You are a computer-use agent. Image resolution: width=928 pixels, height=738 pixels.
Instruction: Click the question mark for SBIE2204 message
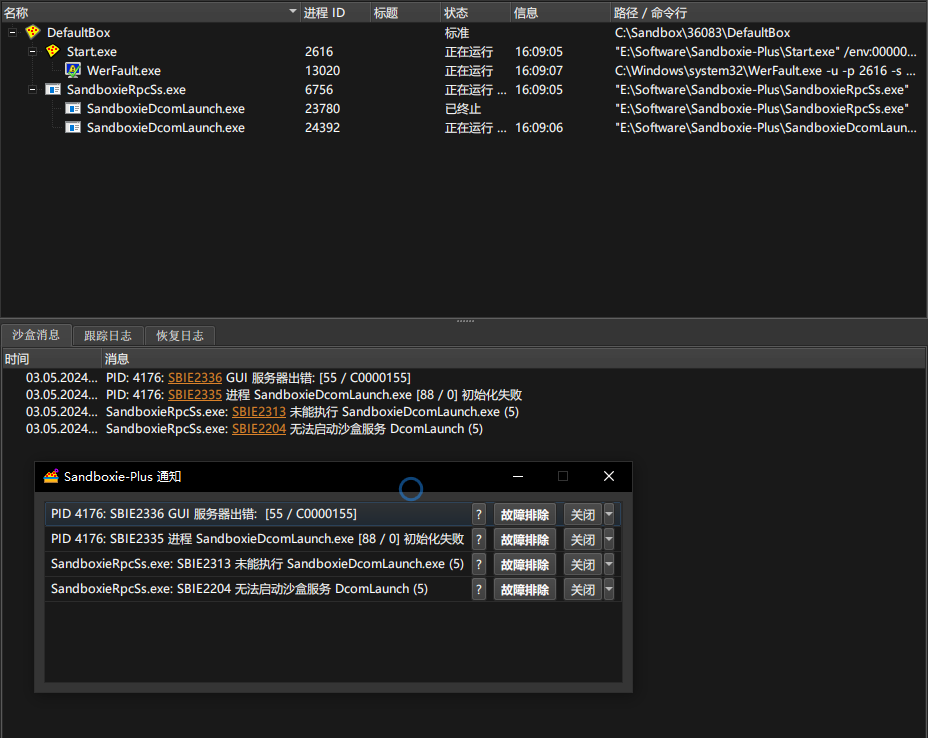479,590
